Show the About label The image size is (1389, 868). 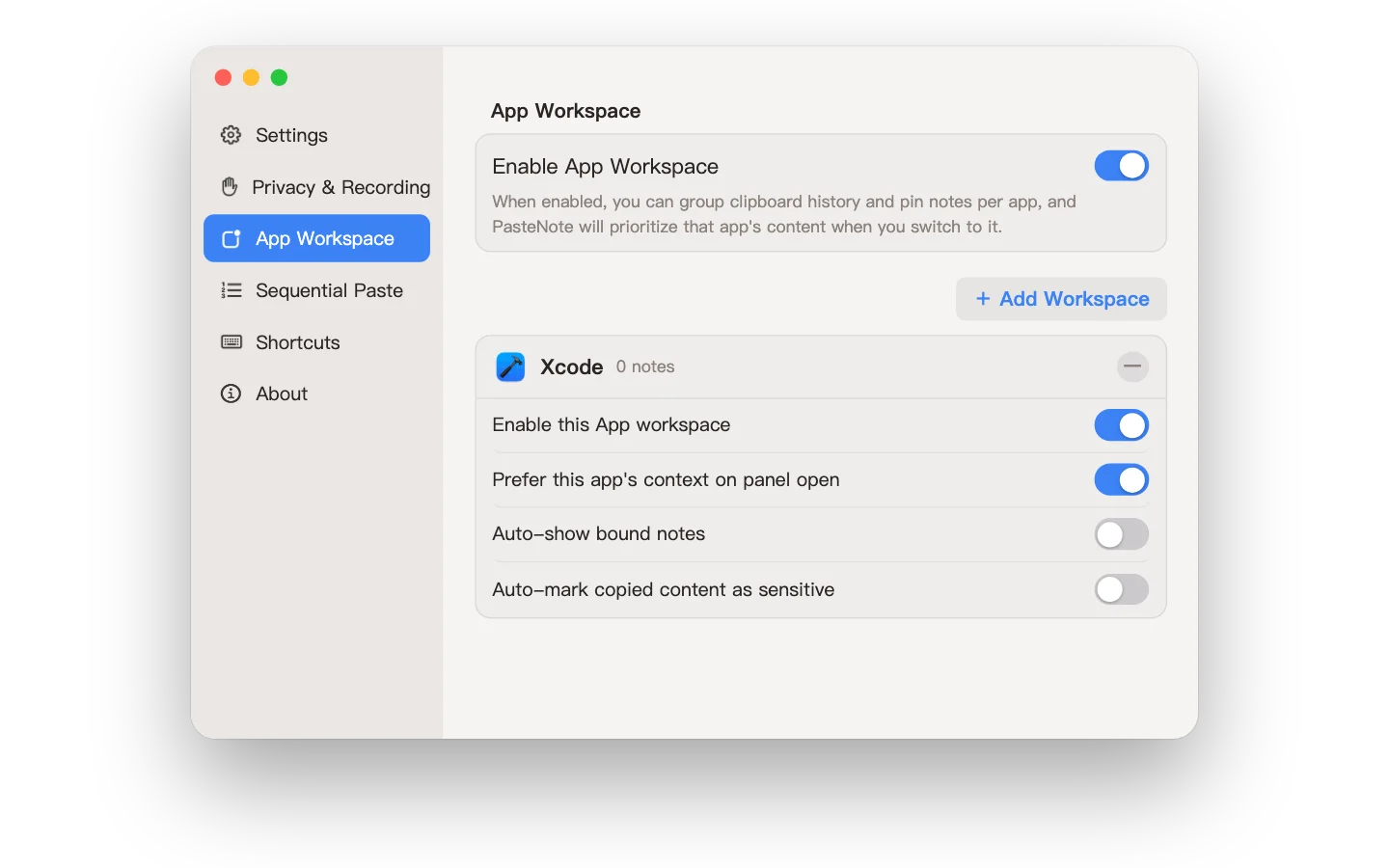tap(282, 393)
